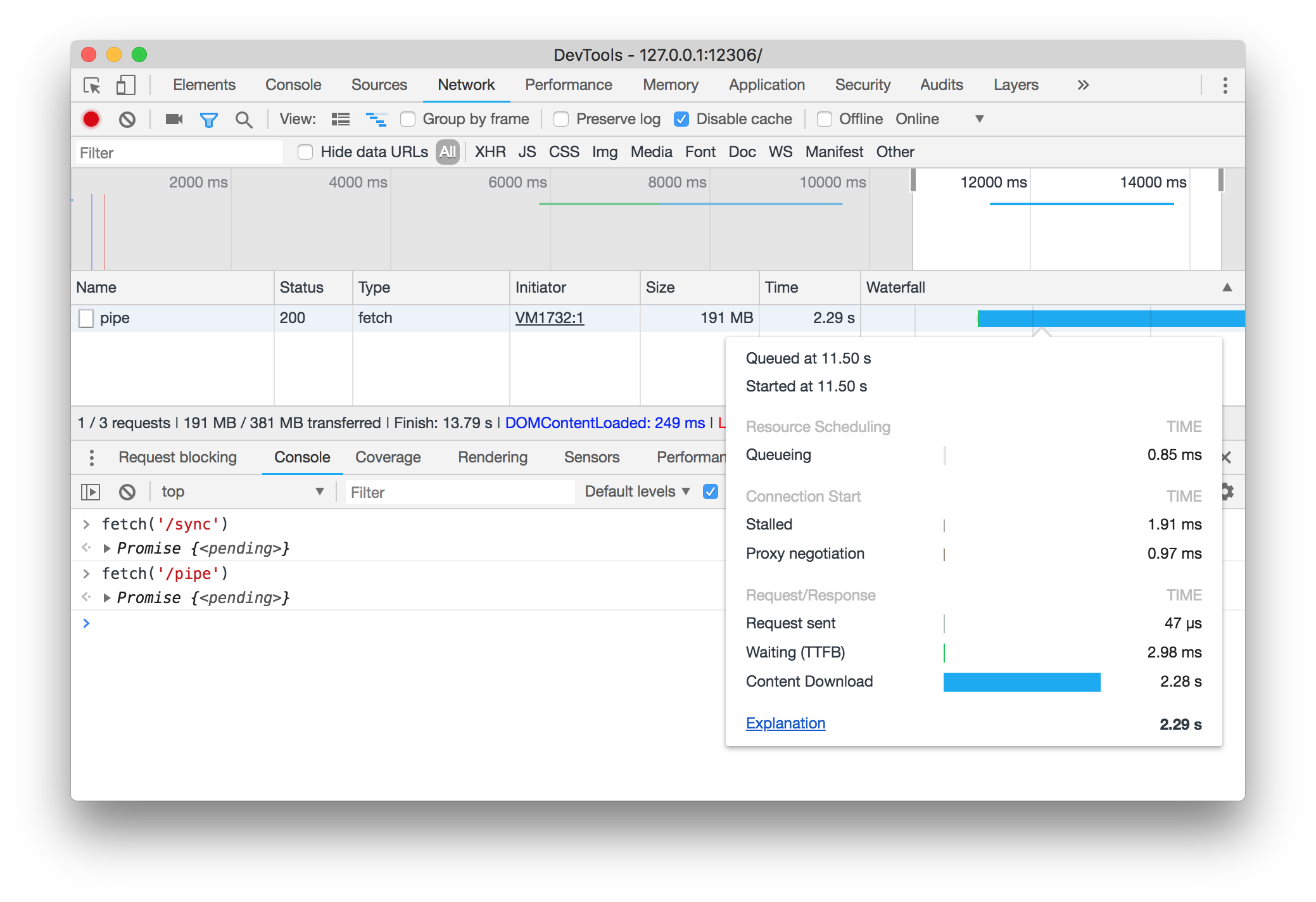Open network search with the magnifier icon

(244, 119)
